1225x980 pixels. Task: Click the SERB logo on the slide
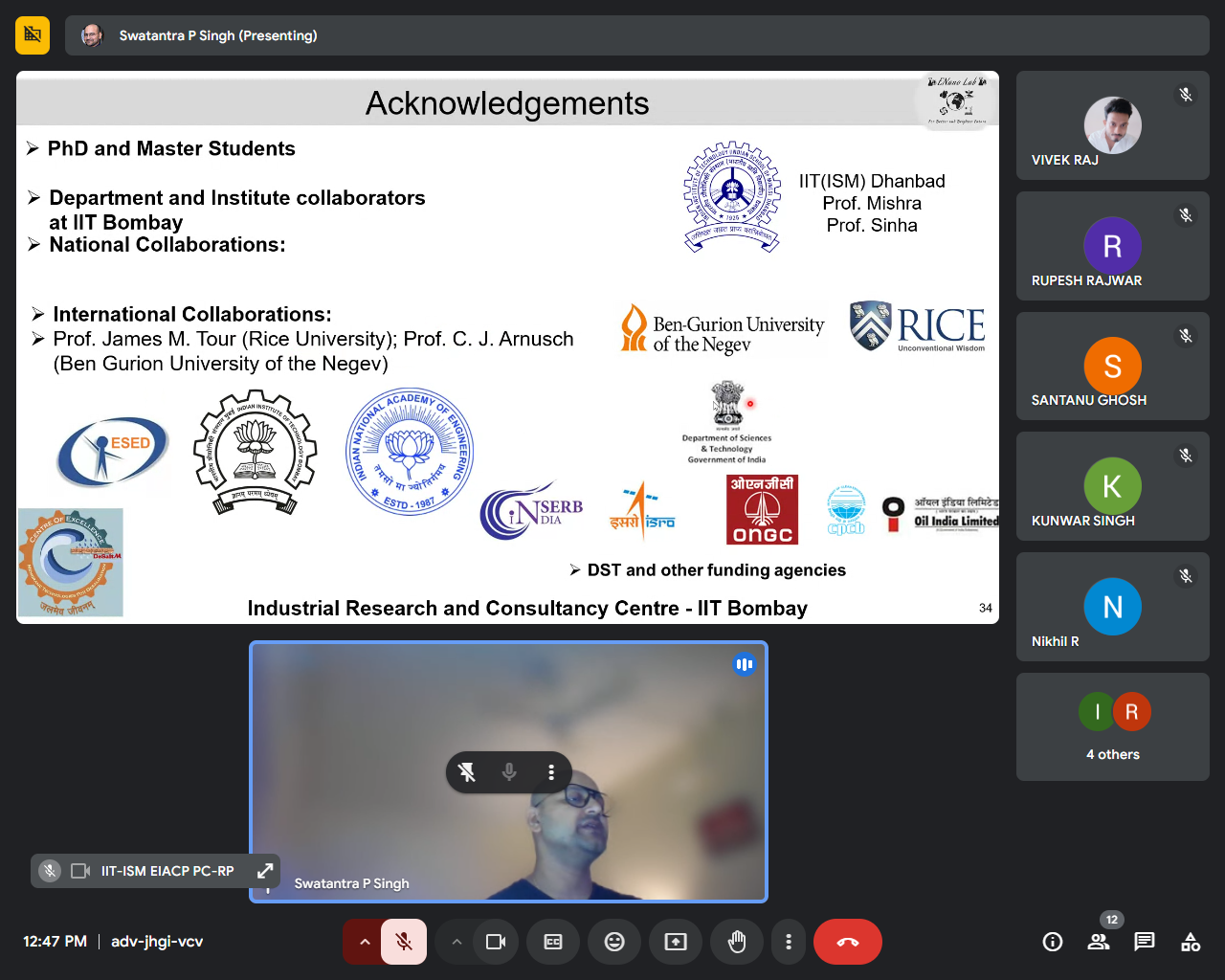531,511
